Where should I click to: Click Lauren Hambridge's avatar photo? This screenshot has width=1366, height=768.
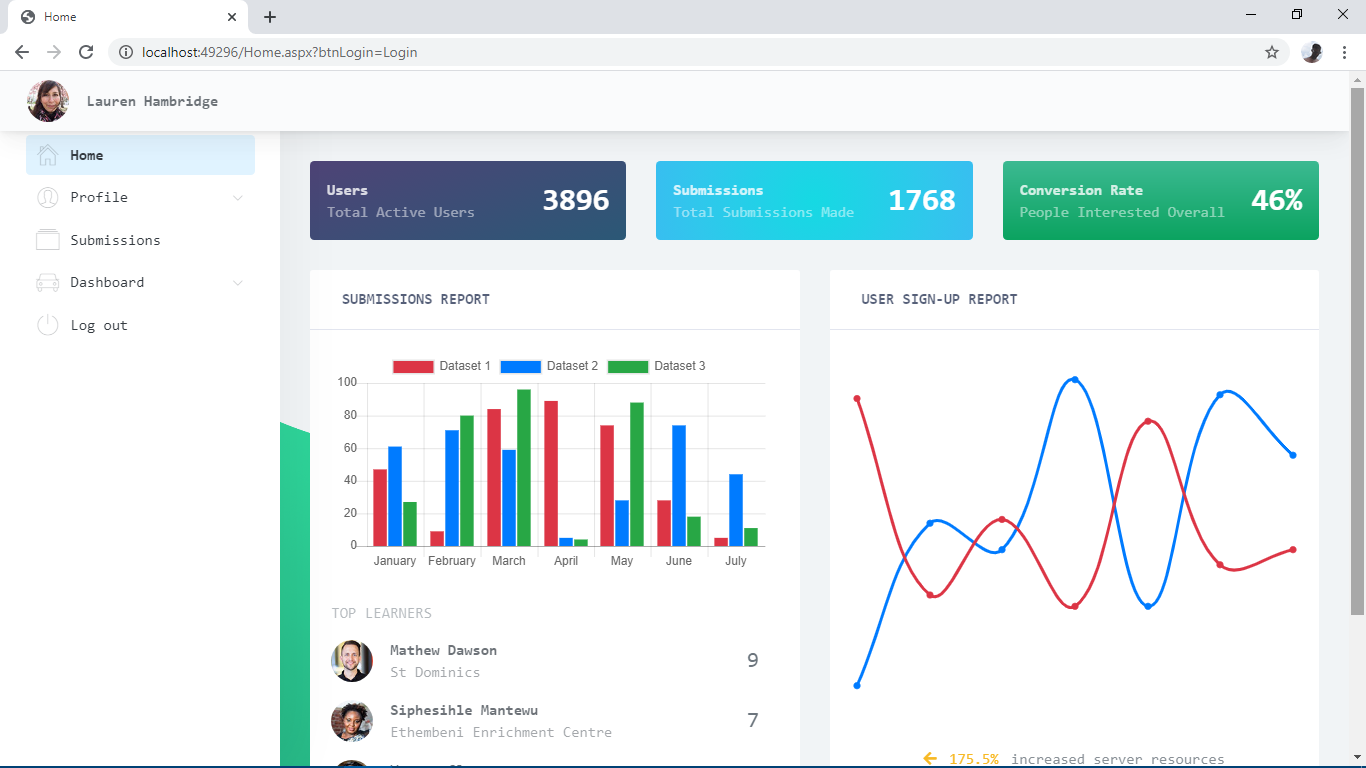48,101
